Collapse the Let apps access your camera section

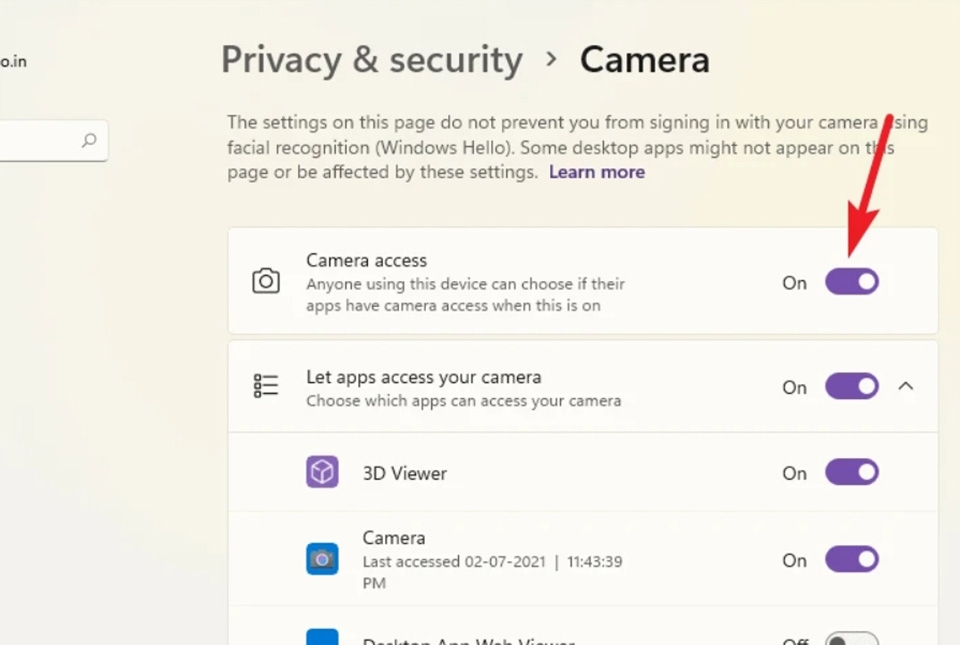coord(906,385)
